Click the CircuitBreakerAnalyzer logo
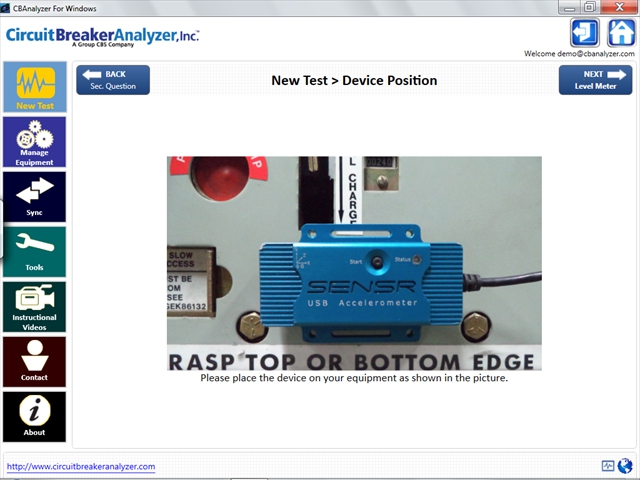 pos(102,37)
